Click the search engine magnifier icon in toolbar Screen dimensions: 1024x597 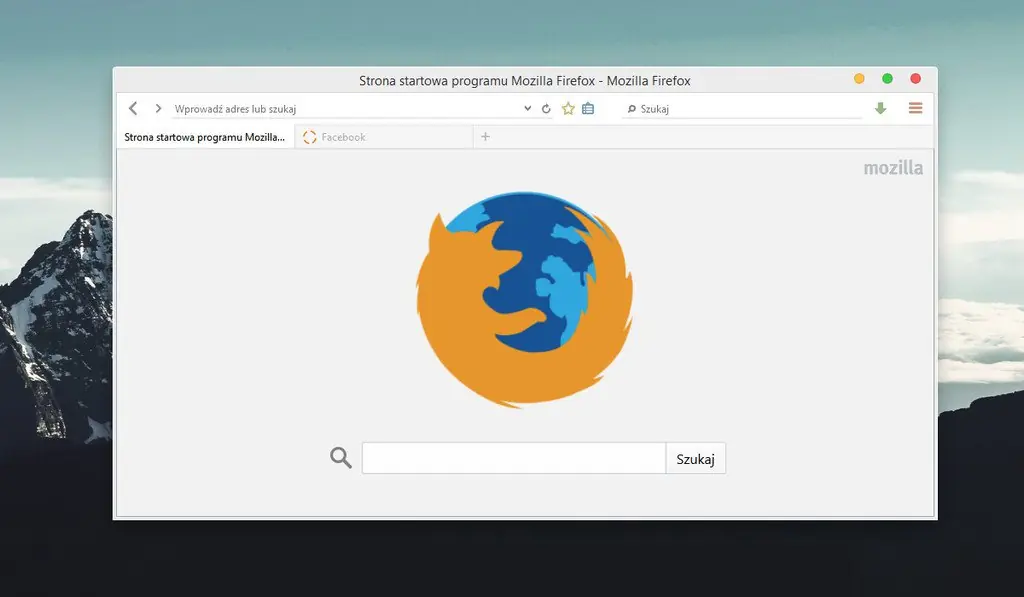(632, 109)
